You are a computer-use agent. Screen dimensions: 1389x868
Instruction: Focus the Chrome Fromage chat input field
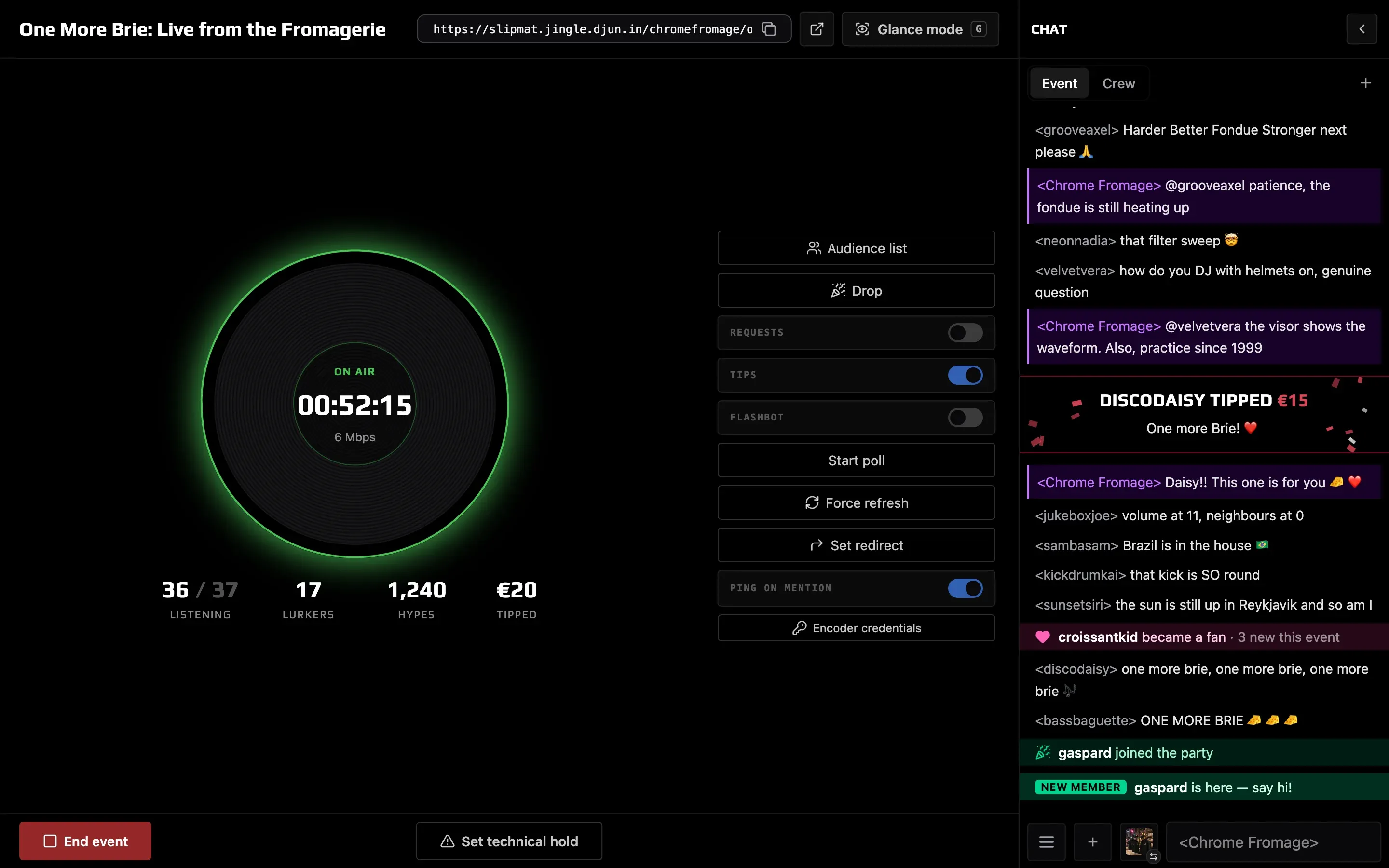(x=1274, y=842)
